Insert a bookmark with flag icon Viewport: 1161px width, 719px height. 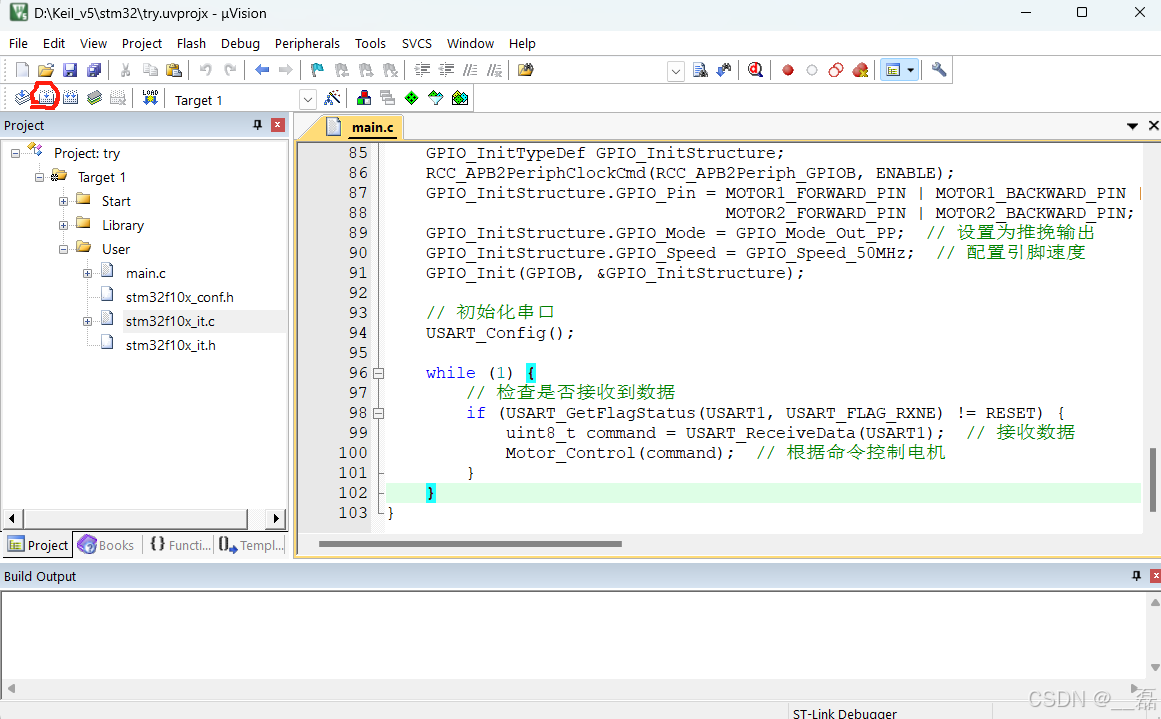[x=317, y=70]
